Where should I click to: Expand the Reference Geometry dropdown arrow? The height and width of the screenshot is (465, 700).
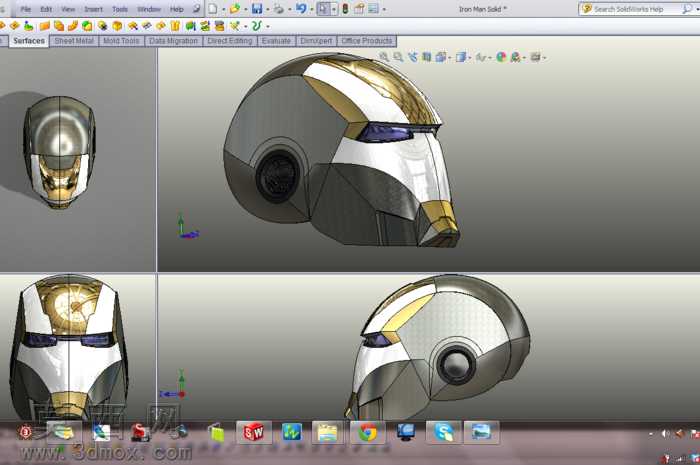coord(246,27)
